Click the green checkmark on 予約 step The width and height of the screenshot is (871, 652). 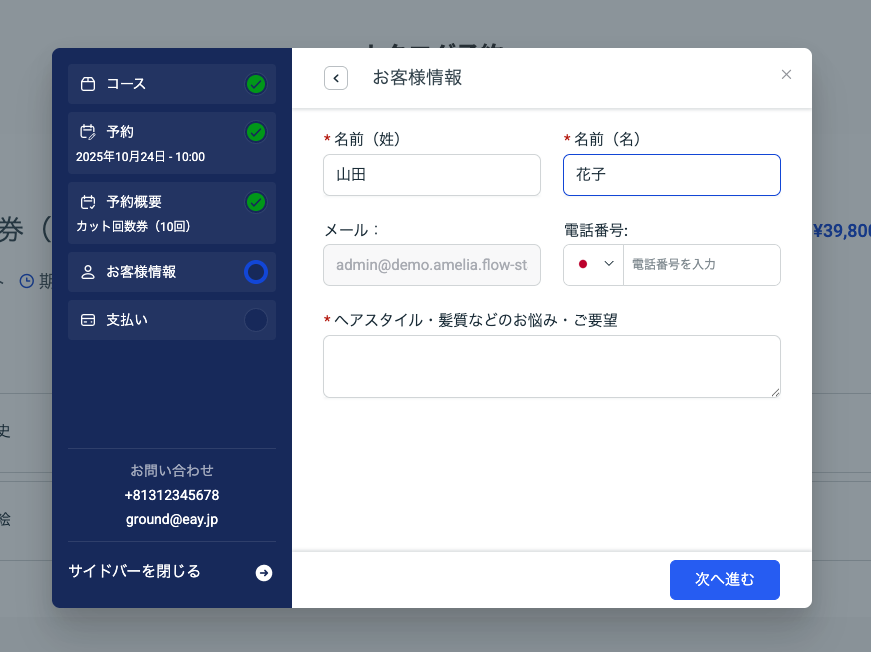(256, 132)
